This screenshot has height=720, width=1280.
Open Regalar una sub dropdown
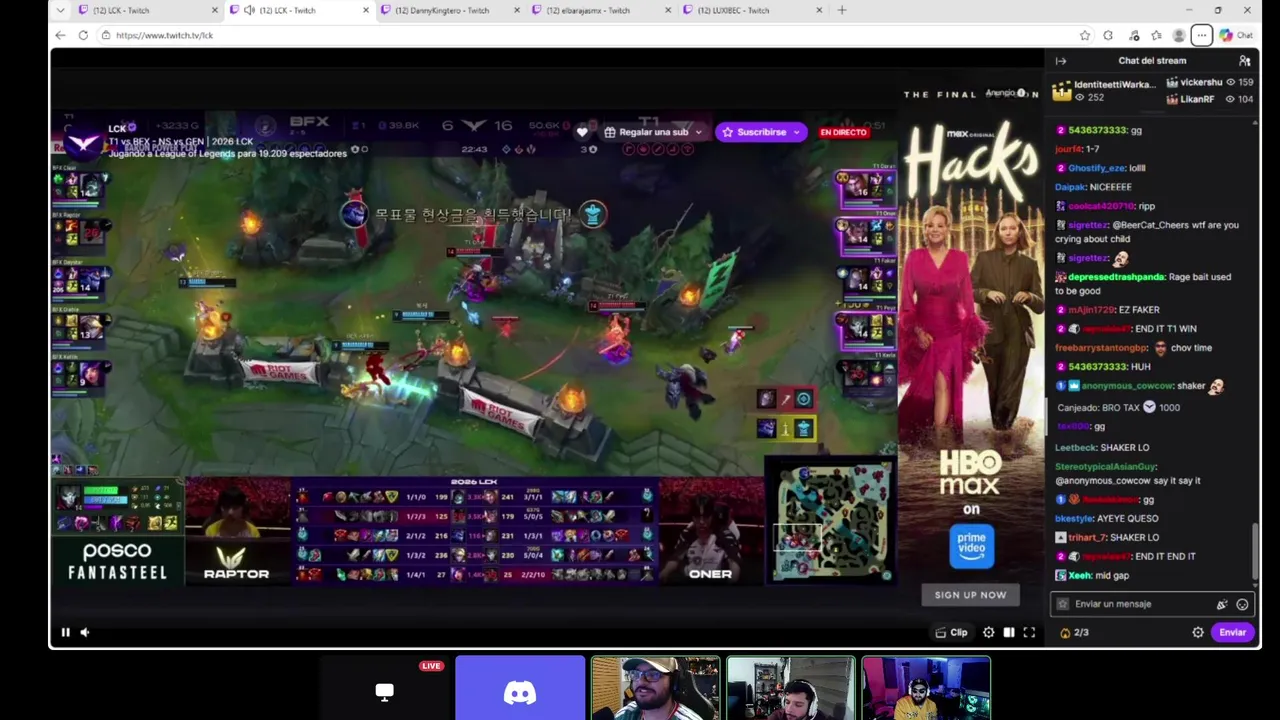(x=652, y=132)
